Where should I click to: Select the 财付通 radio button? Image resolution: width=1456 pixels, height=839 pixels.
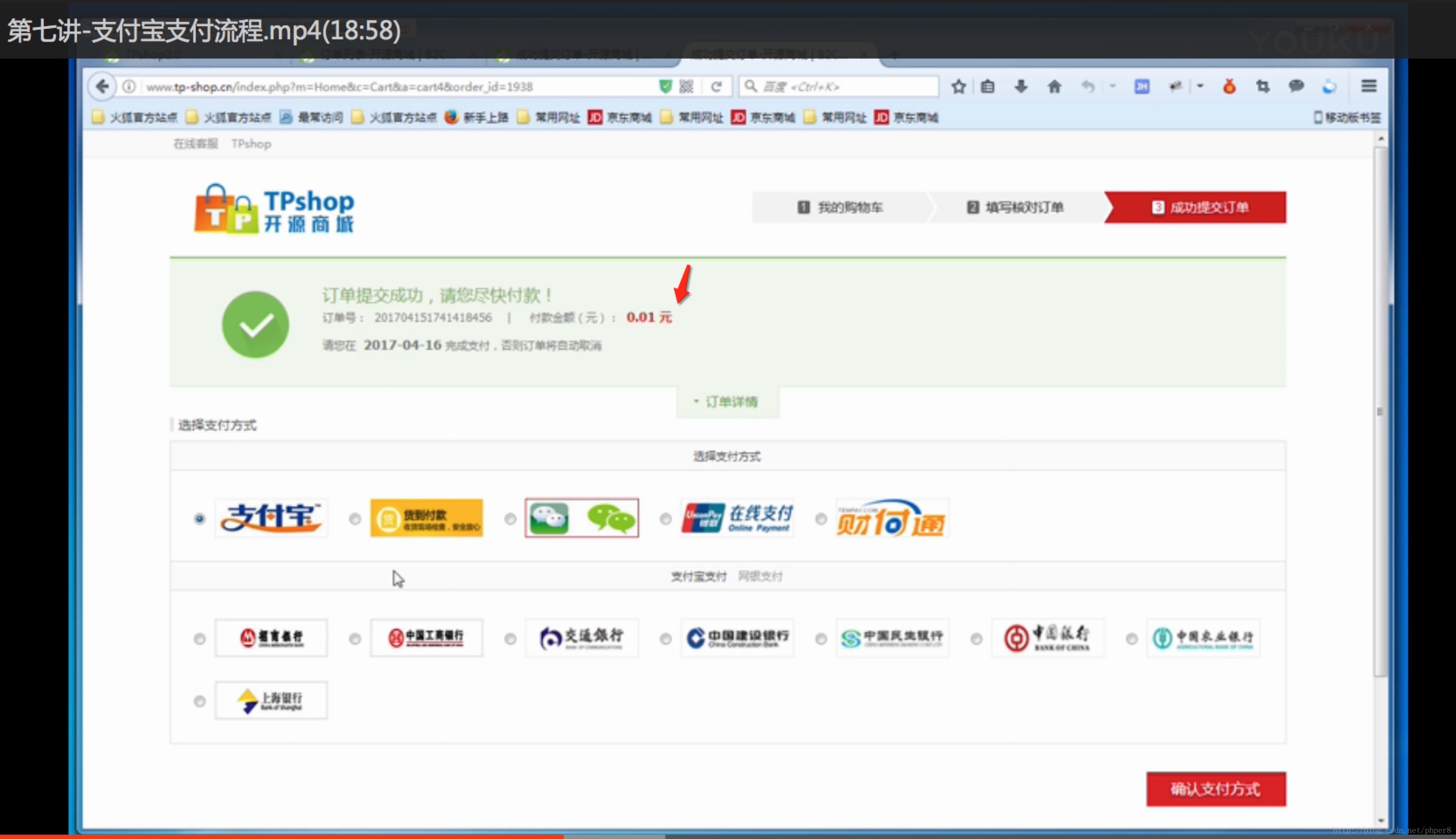pyautogui.click(x=821, y=519)
